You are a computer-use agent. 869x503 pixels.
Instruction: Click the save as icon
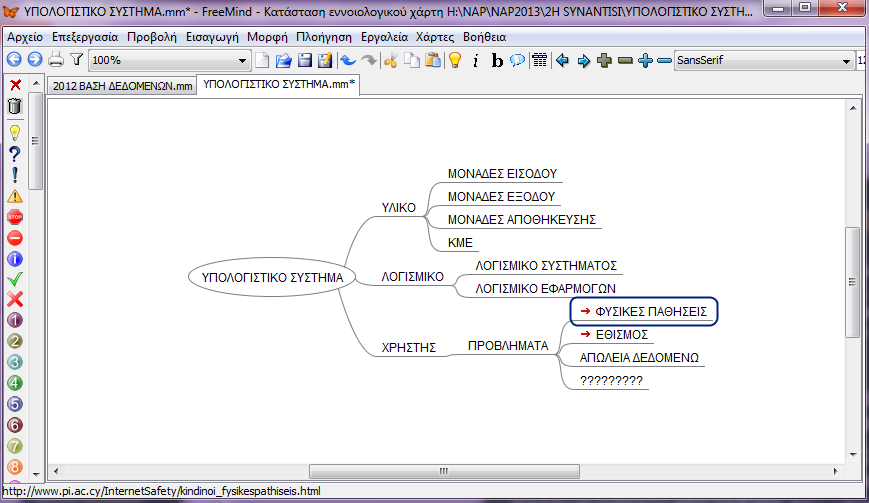325,60
